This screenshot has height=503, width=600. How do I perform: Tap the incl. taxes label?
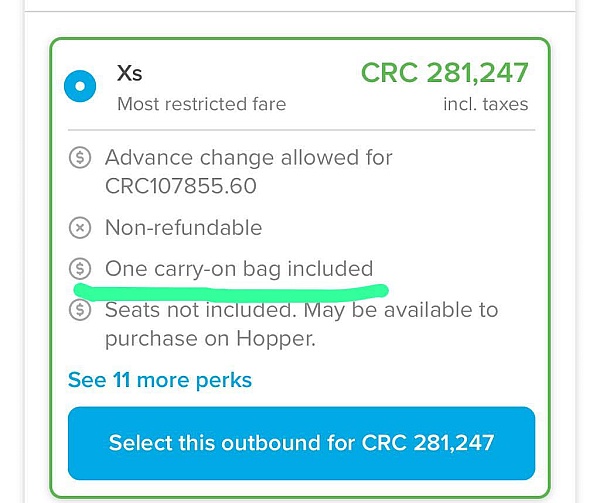tap(485, 104)
